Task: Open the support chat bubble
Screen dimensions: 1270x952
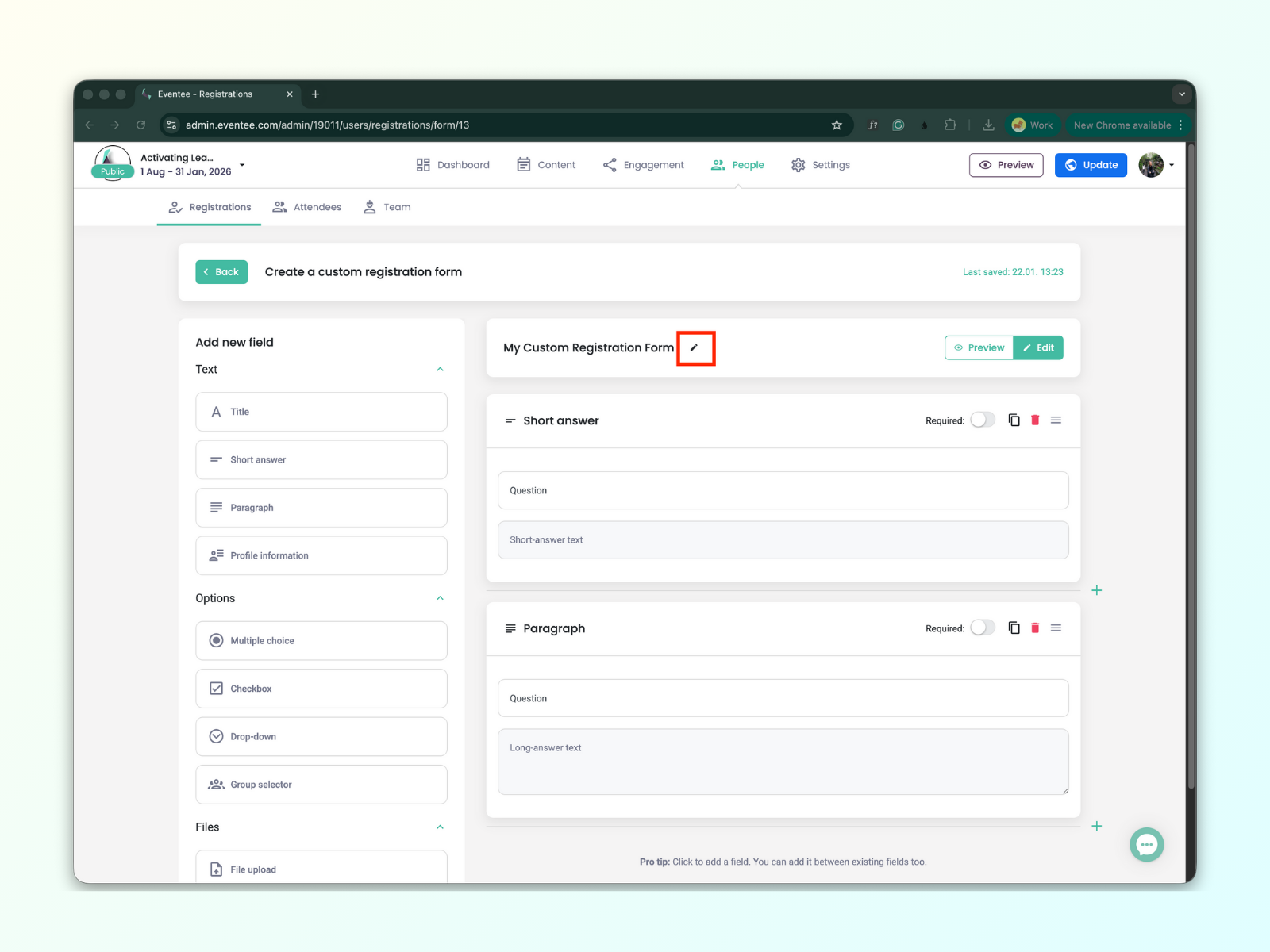Action: pos(1146,845)
